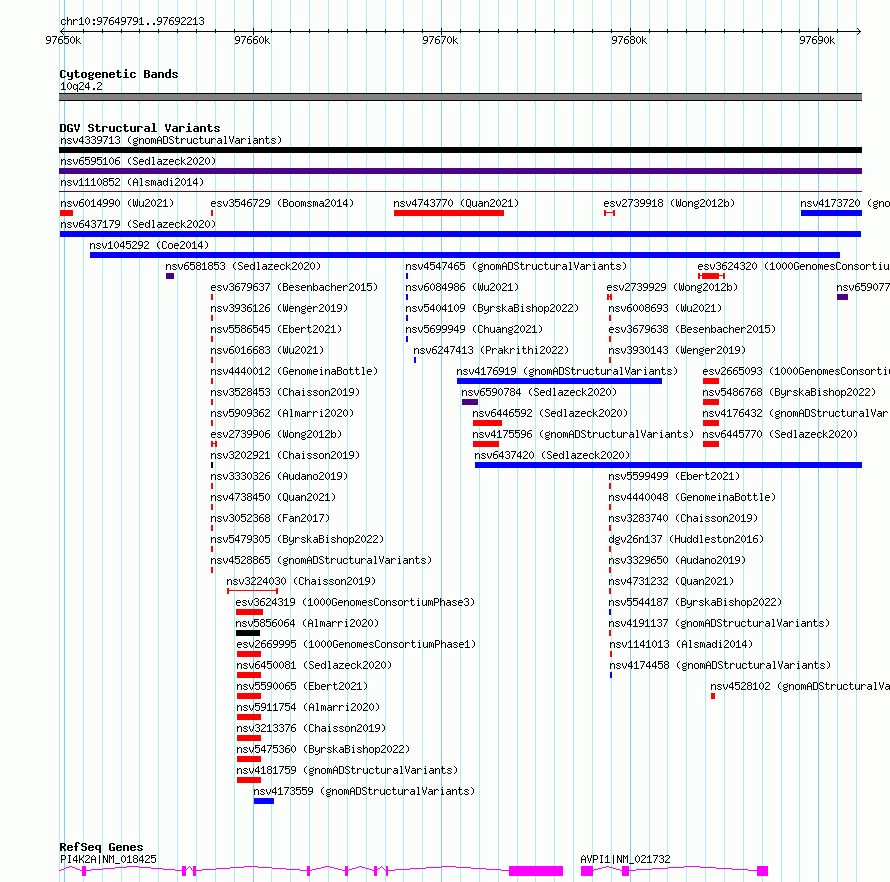Open esv3624320 1000Genomes variant label
Screen dimensions: 890x882
[794, 266]
